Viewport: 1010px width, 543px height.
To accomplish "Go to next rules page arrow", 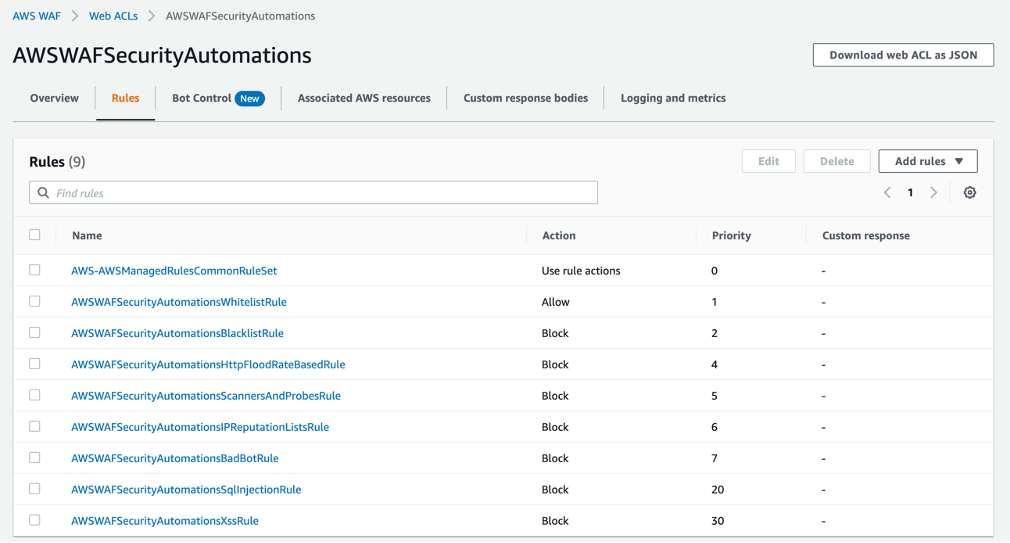I will click(934, 193).
